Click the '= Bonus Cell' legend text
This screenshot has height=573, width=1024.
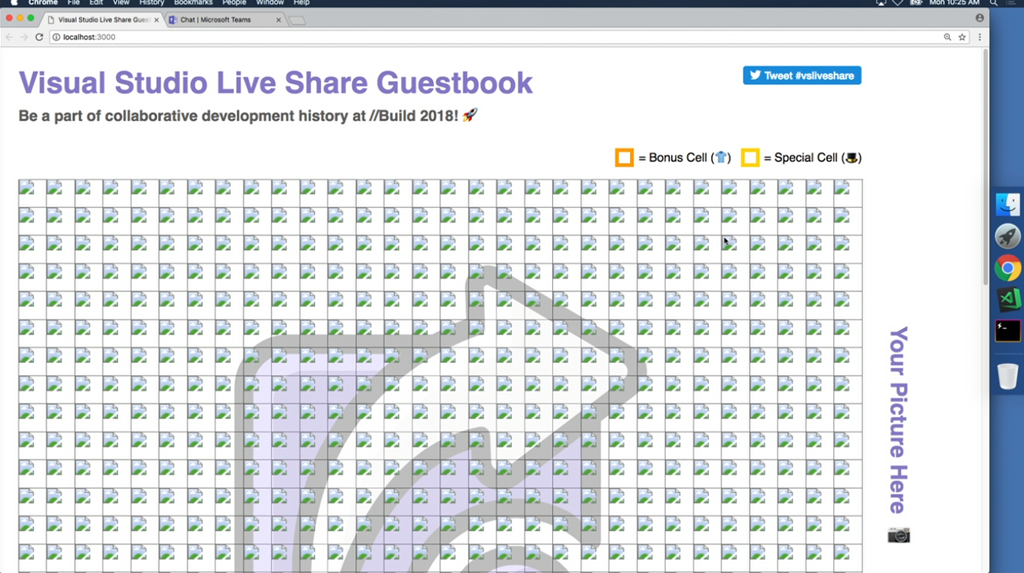click(x=684, y=157)
